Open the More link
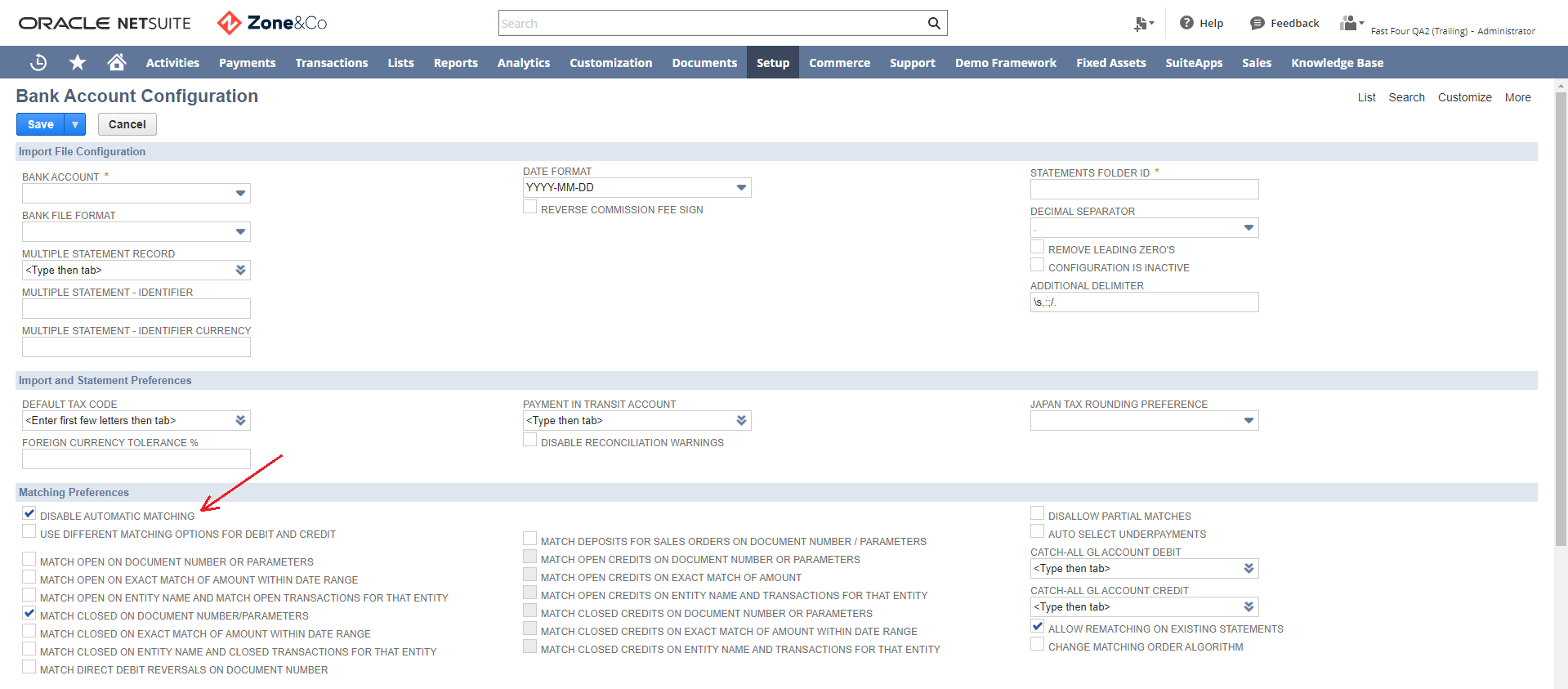 pyautogui.click(x=1518, y=97)
